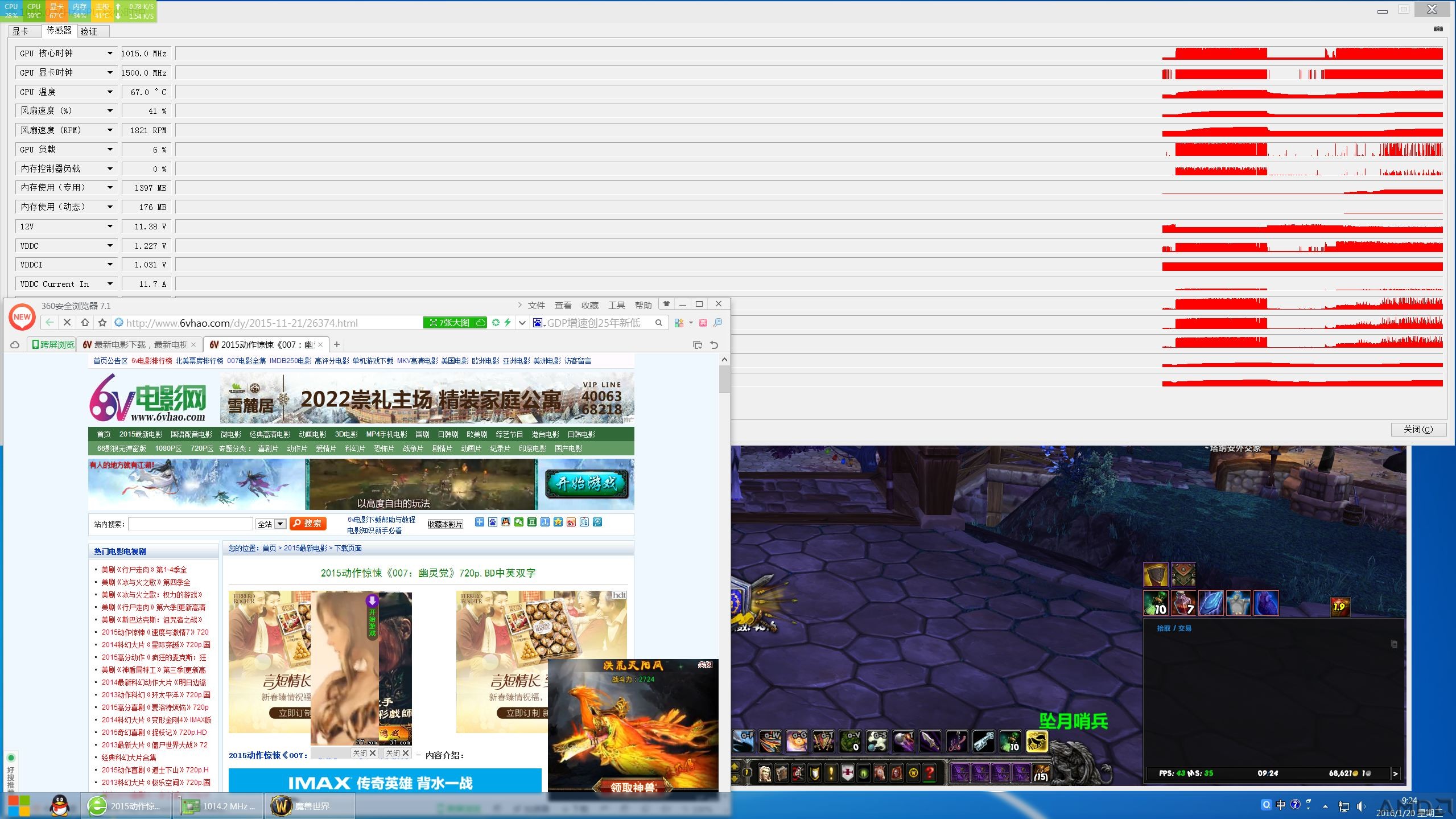Click the green lightning speed mode icon
Screen dimensions: 1456x819
point(508,323)
